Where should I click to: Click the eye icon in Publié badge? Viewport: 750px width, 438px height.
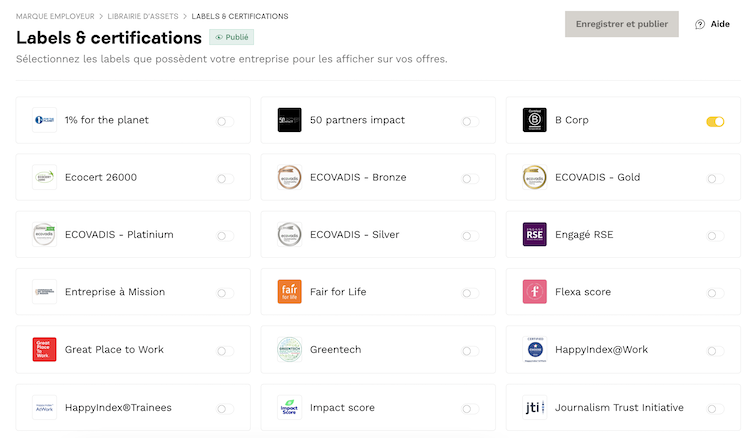coord(219,37)
